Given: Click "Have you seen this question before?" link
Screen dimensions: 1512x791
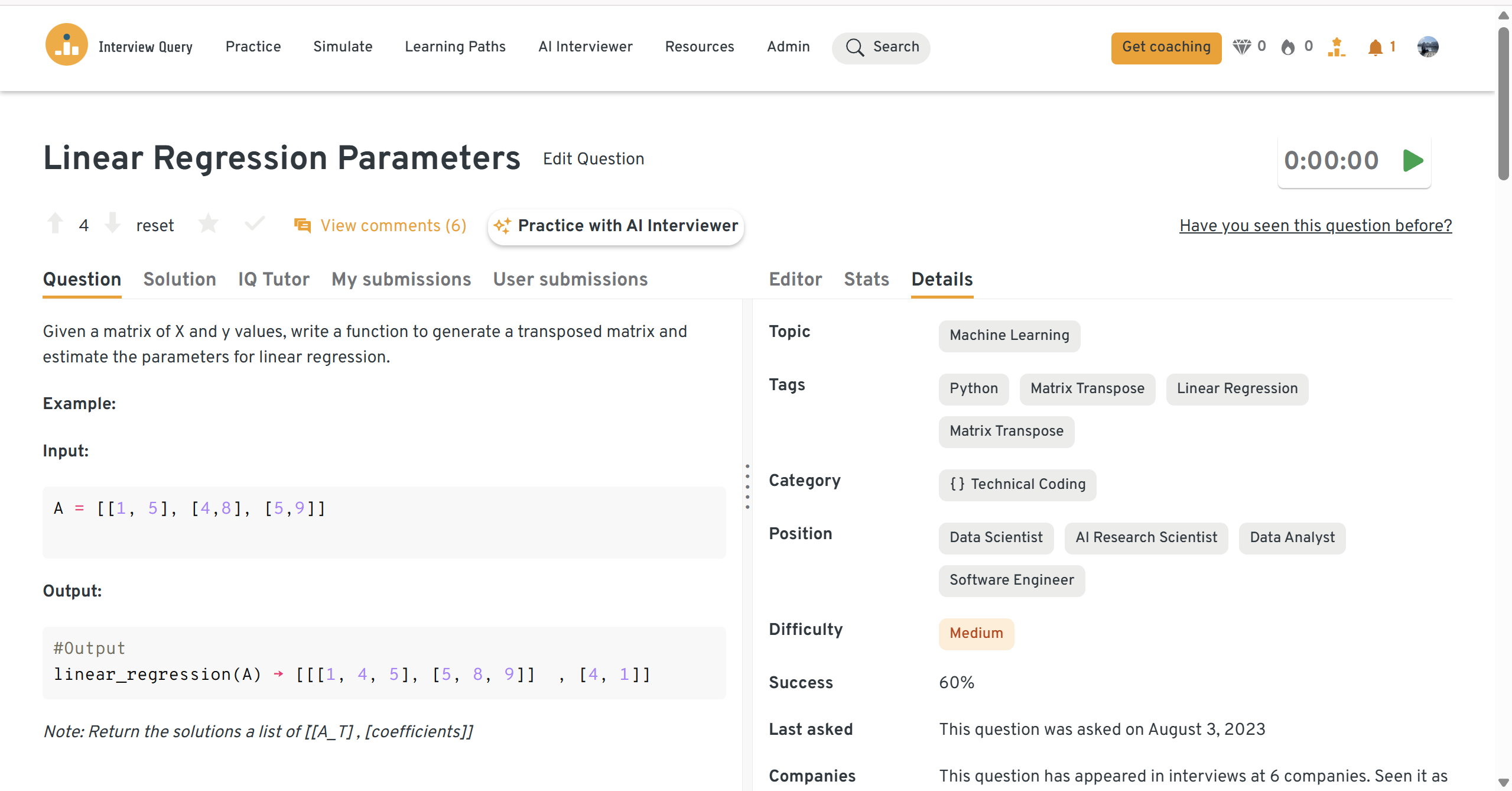Looking at the screenshot, I should click(1315, 226).
